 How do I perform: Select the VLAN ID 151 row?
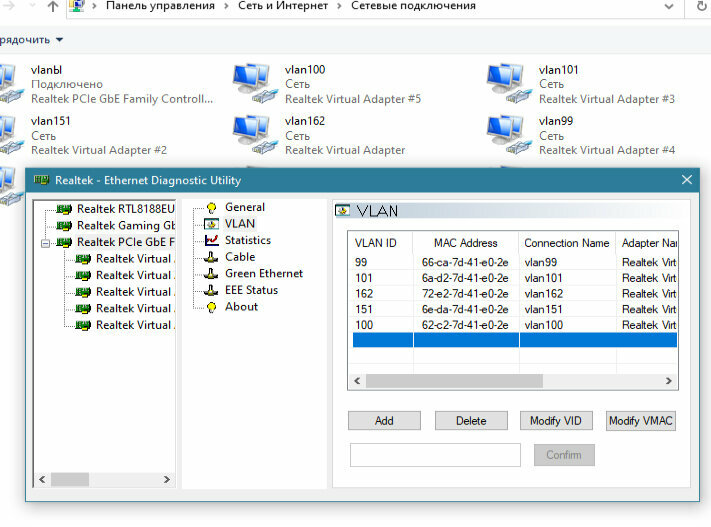click(515, 309)
